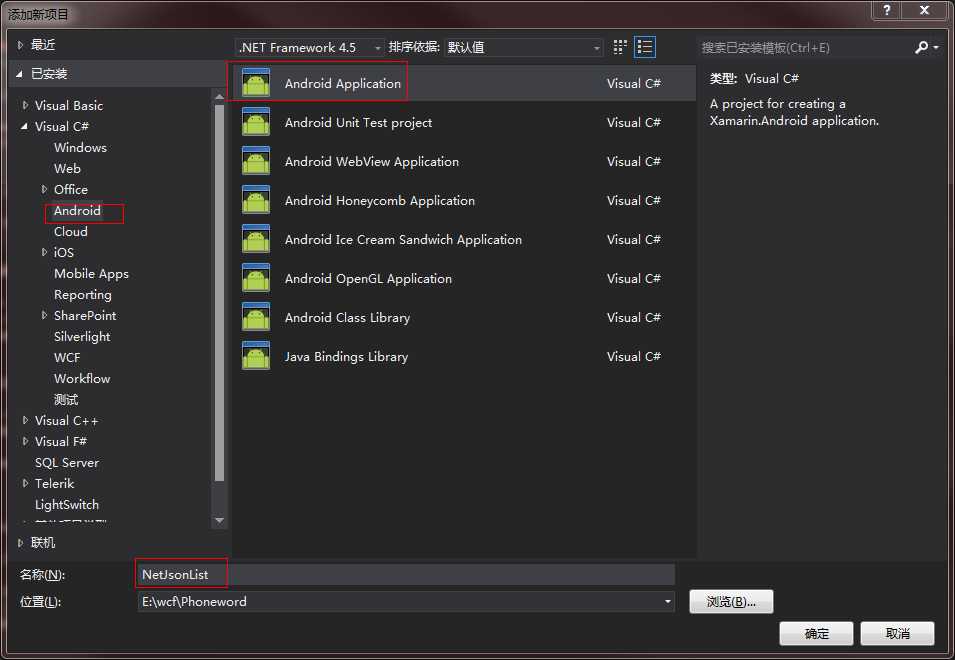Viewport: 955px width, 660px height.
Task: Expand the 联机 section
Action: pyautogui.click(x=20, y=542)
